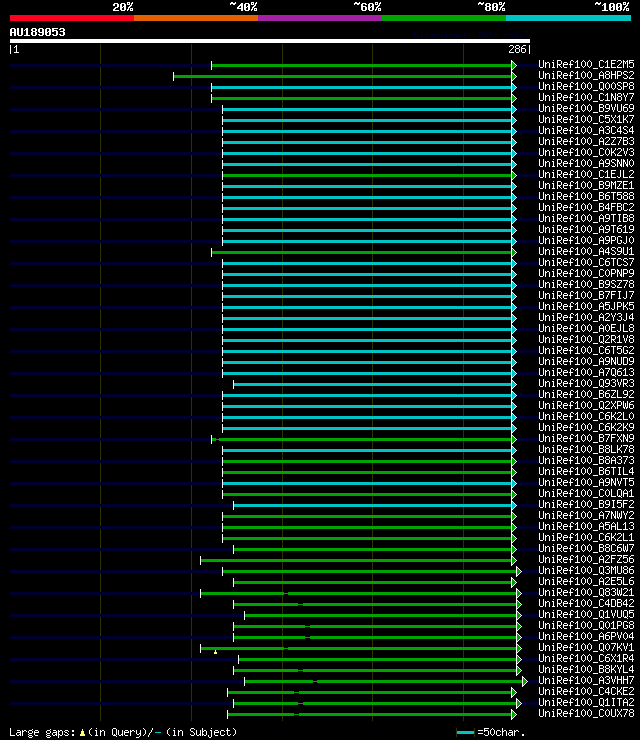Select the UniRef100_Q00SP8 label
This screenshot has height=740, width=640.
[586, 86]
